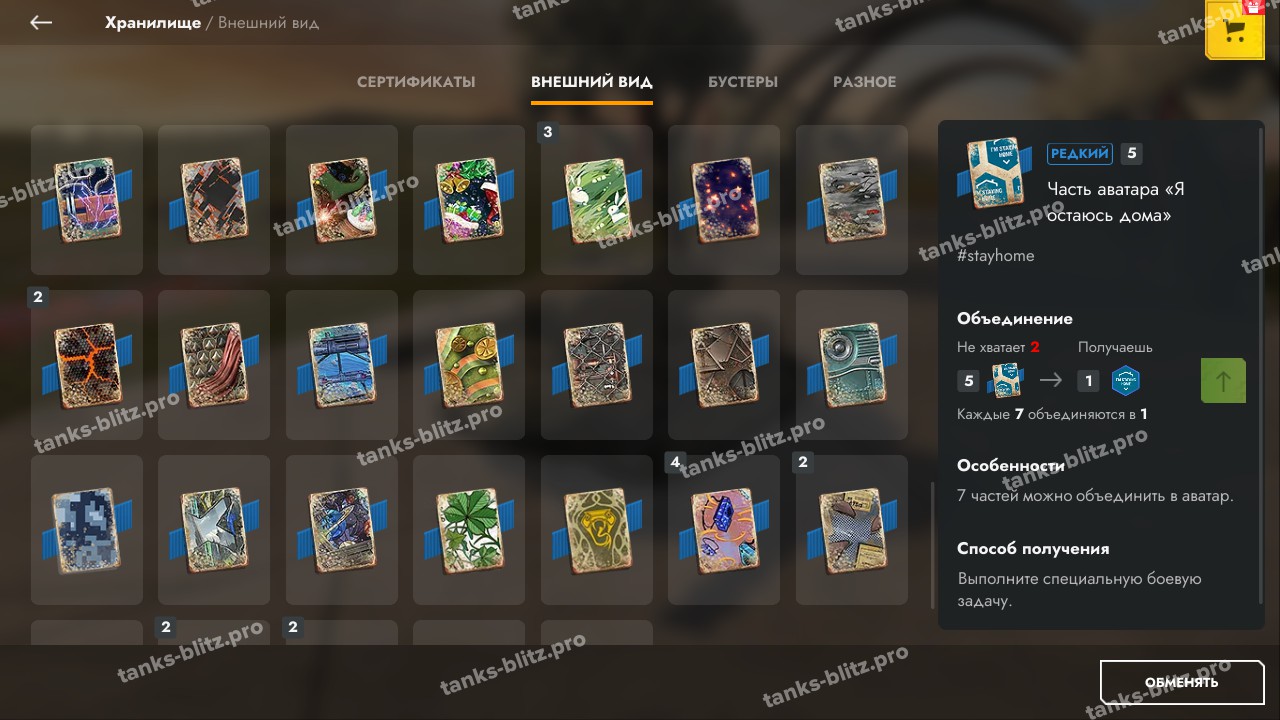The height and width of the screenshot is (720, 1280).
Task: Select the lava cracks avatar part
Action: (86, 364)
